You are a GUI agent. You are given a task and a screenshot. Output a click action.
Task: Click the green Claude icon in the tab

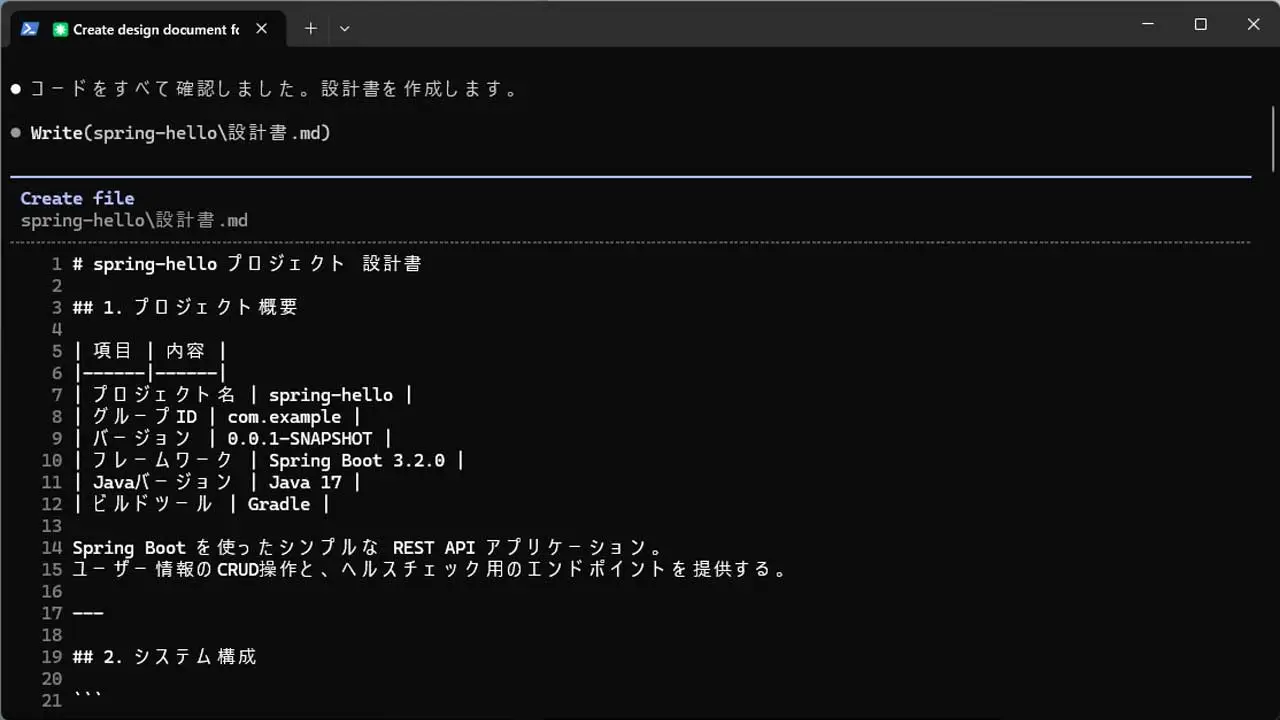[x=61, y=29]
